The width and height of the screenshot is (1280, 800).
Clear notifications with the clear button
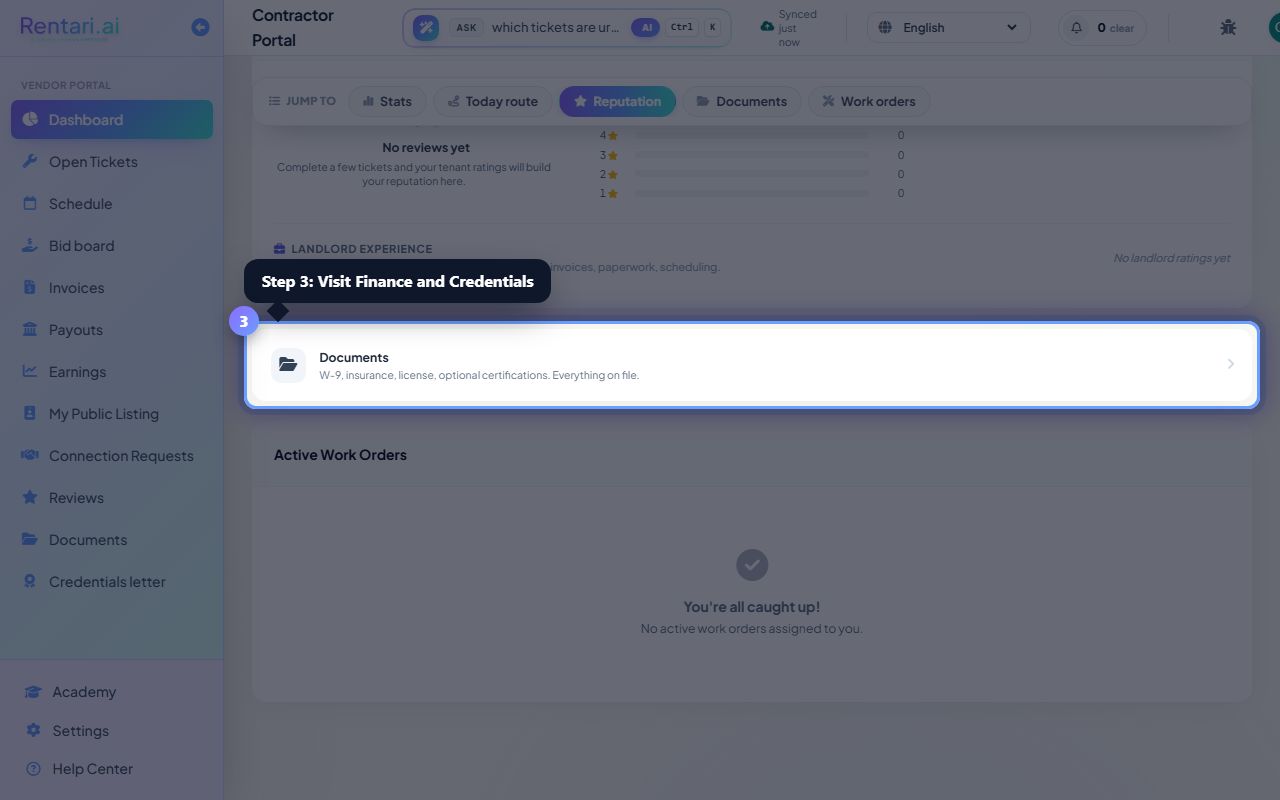[x=1122, y=28]
